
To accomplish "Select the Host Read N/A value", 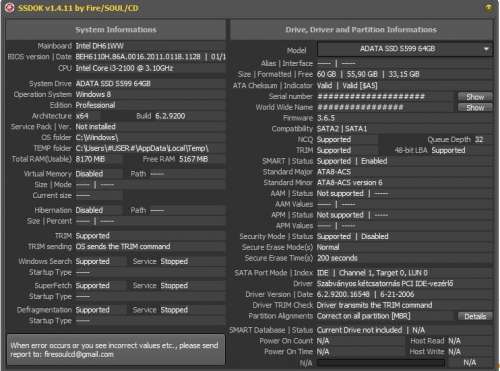I will pyautogui.click(x=454, y=341).
